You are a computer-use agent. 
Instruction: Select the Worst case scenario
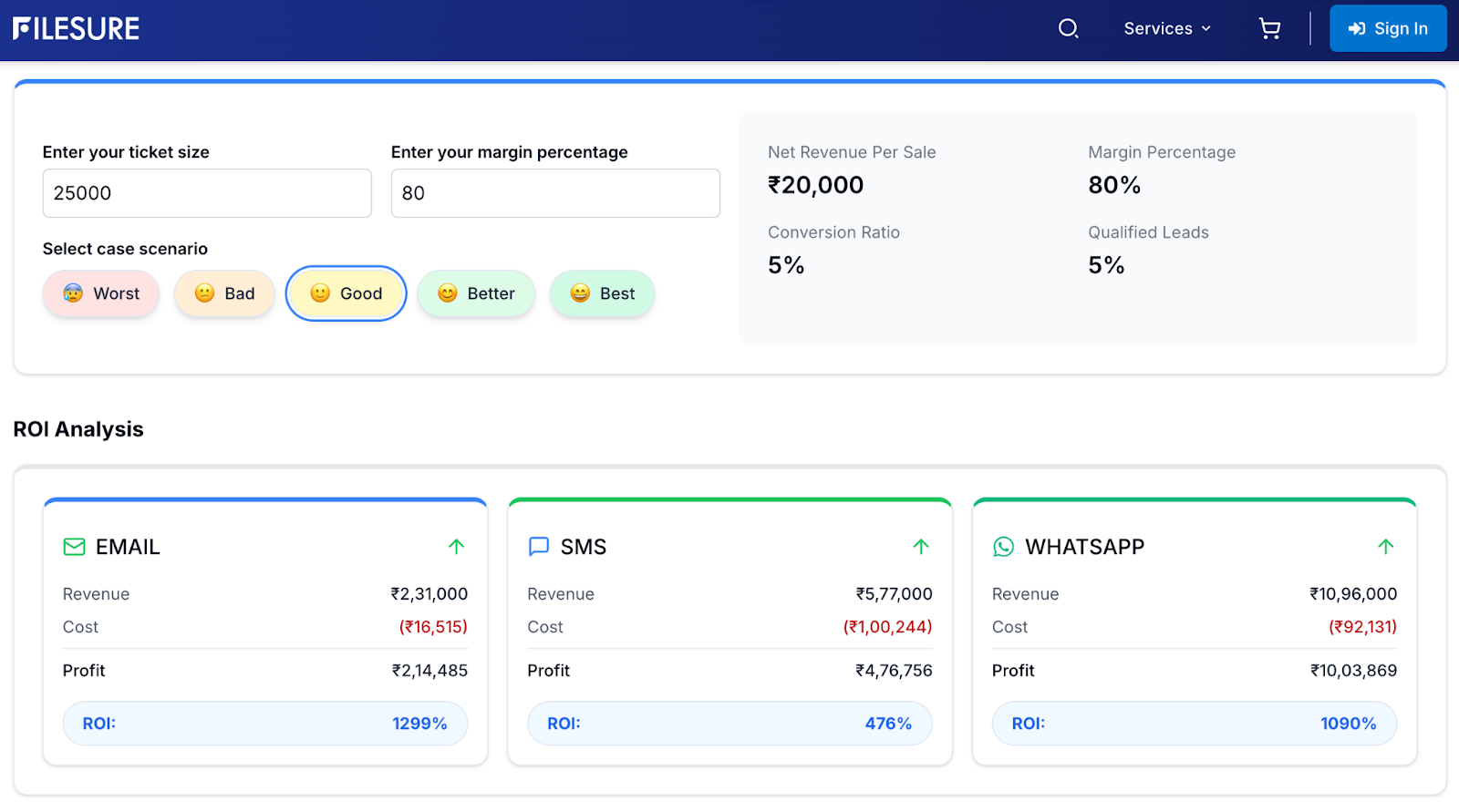pyautogui.click(x=101, y=293)
